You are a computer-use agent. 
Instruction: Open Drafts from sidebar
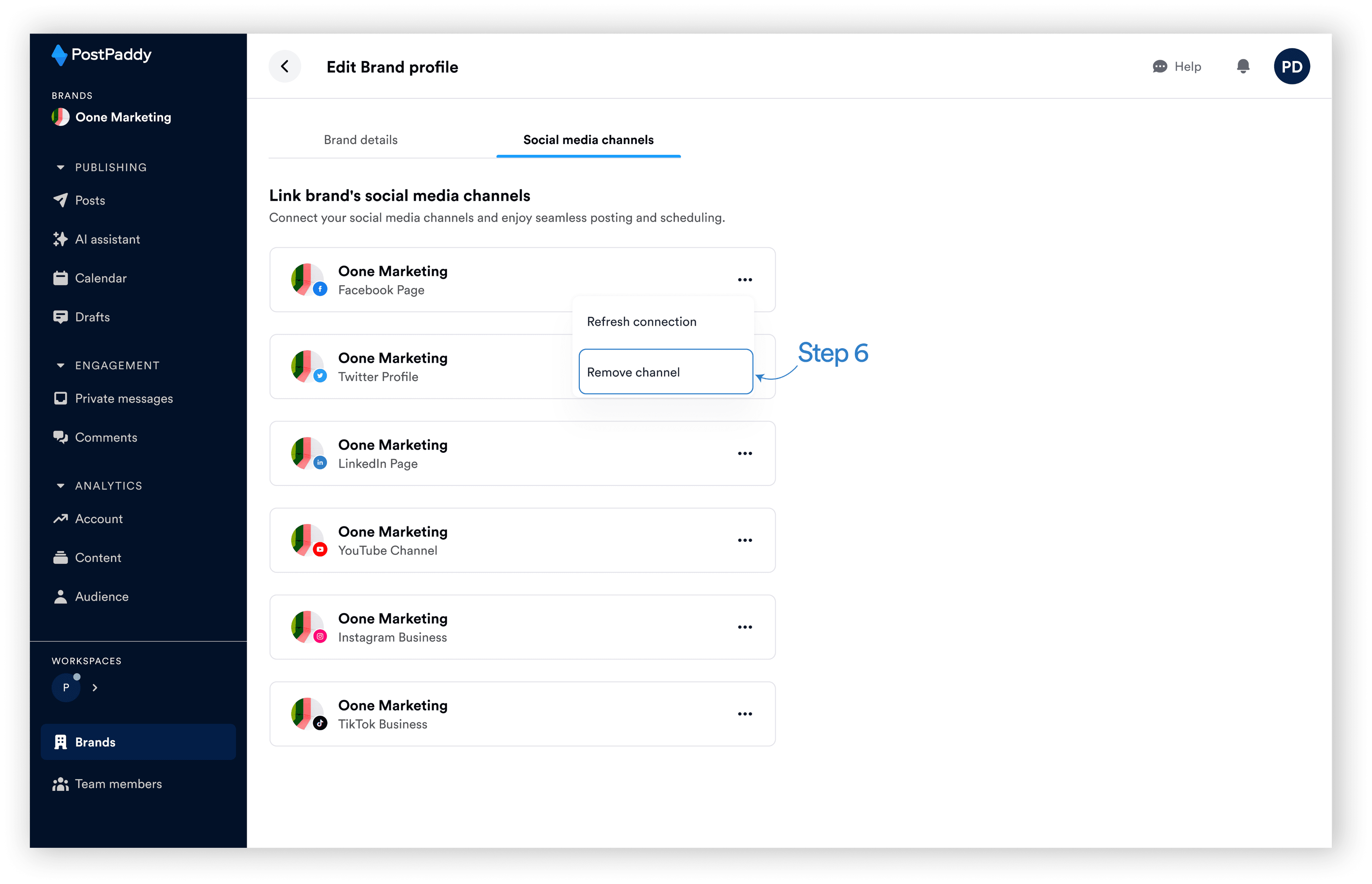[x=92, y=317]
